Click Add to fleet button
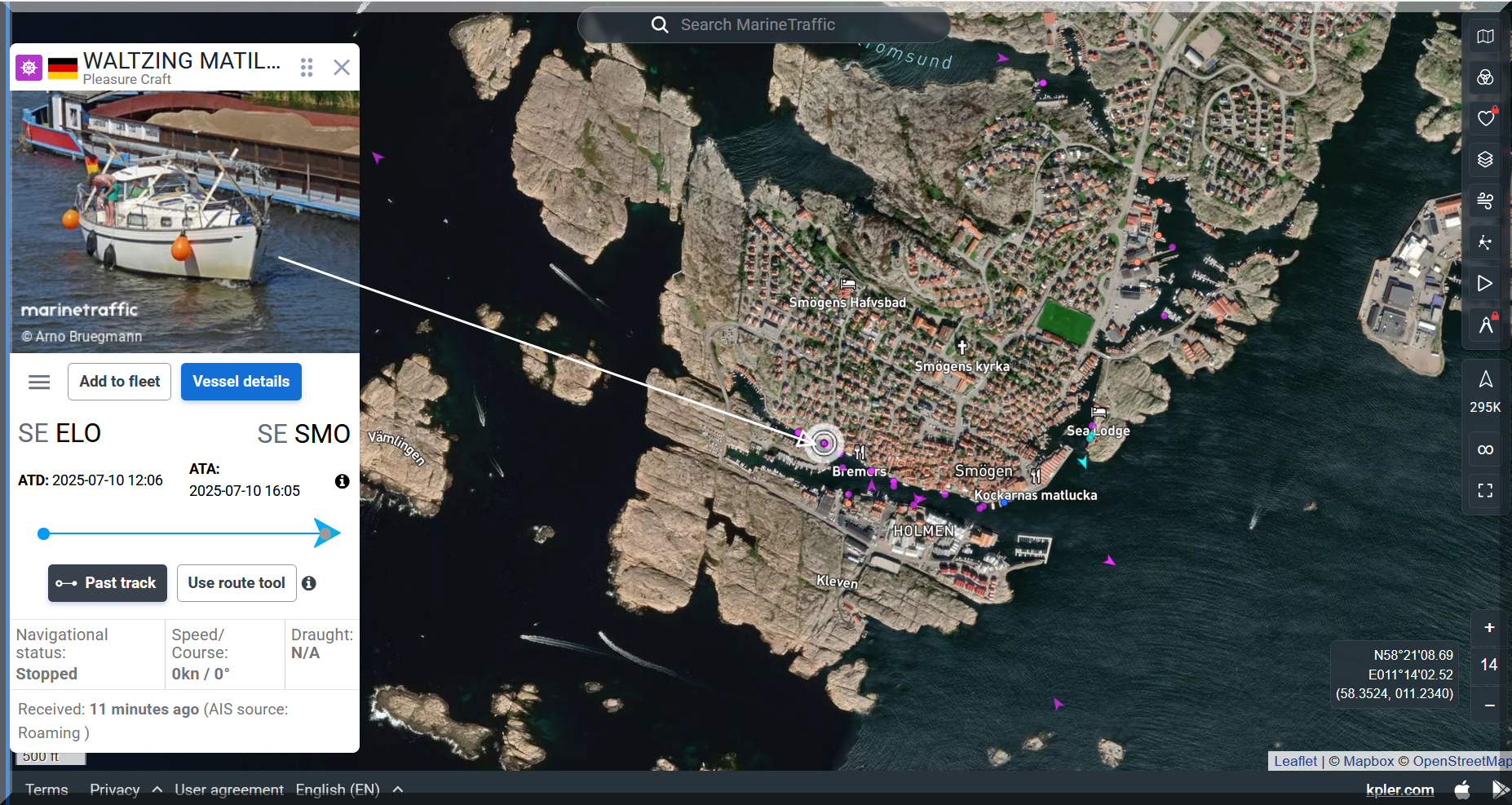1512x805 pixels. point(119,382)
